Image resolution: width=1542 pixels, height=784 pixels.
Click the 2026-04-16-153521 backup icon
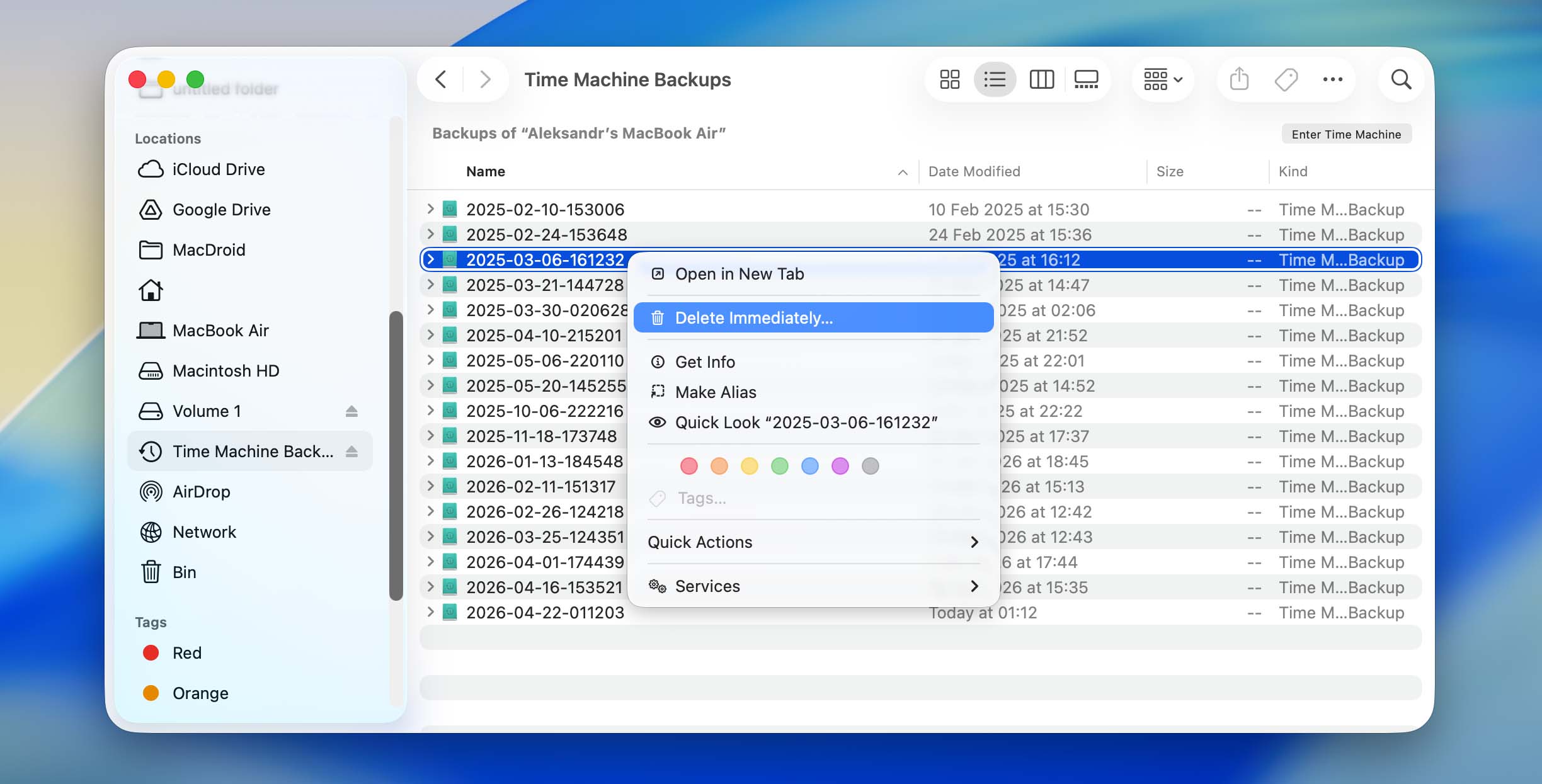point(449,586)
